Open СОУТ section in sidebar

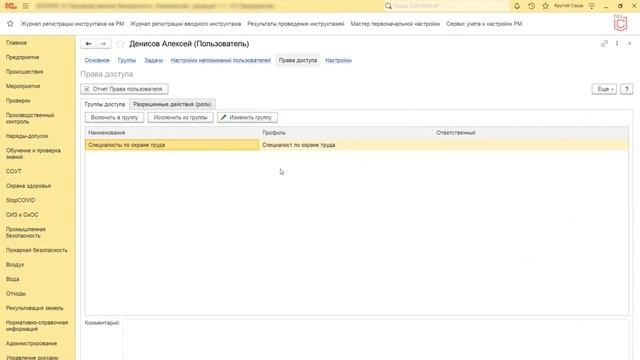[x=13, y=171]
